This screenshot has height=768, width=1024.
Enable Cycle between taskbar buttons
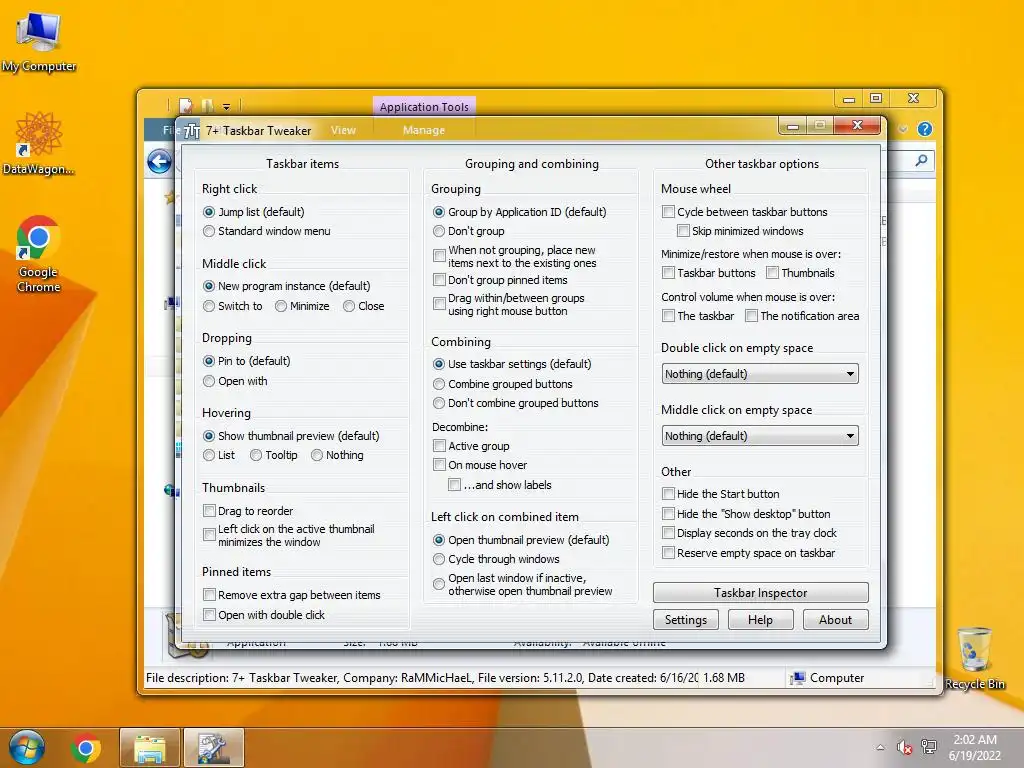pos(744,212)
